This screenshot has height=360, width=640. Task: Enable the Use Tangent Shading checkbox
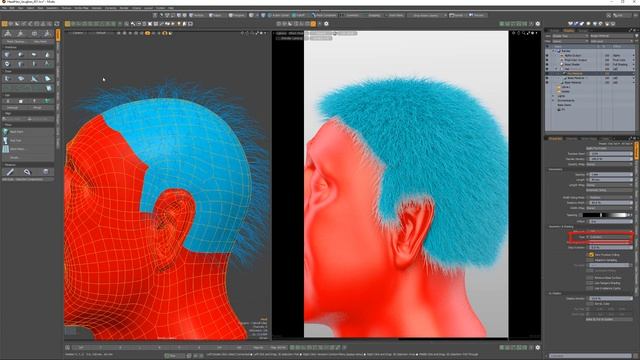click(590, 283)
